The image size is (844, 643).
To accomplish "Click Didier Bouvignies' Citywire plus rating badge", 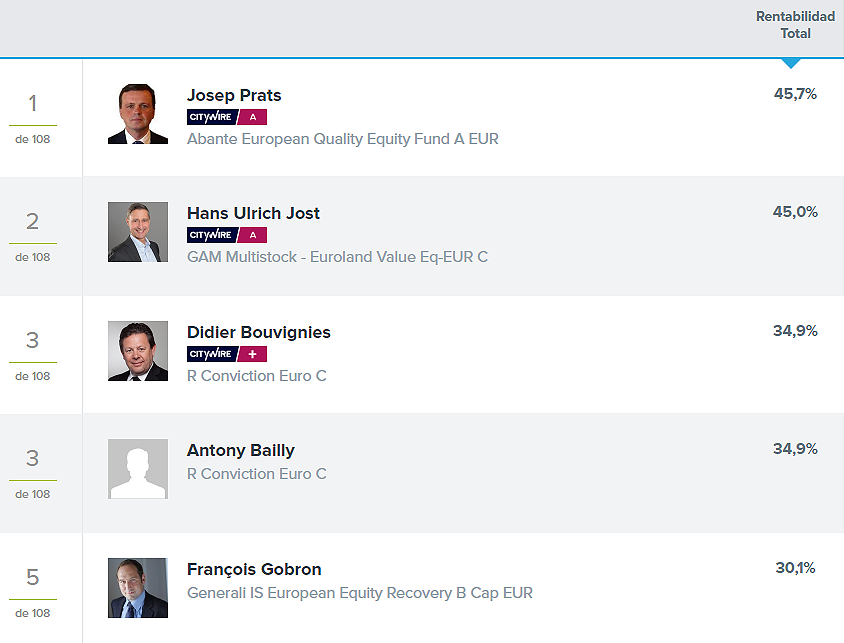I will click(227, 354).
